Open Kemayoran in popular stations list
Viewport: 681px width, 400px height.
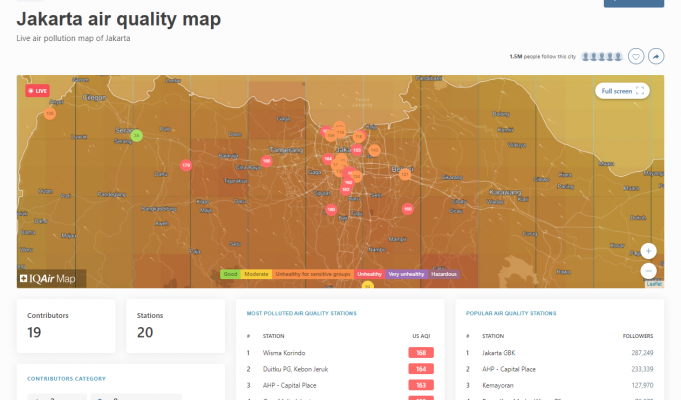[x=501, y=385]
